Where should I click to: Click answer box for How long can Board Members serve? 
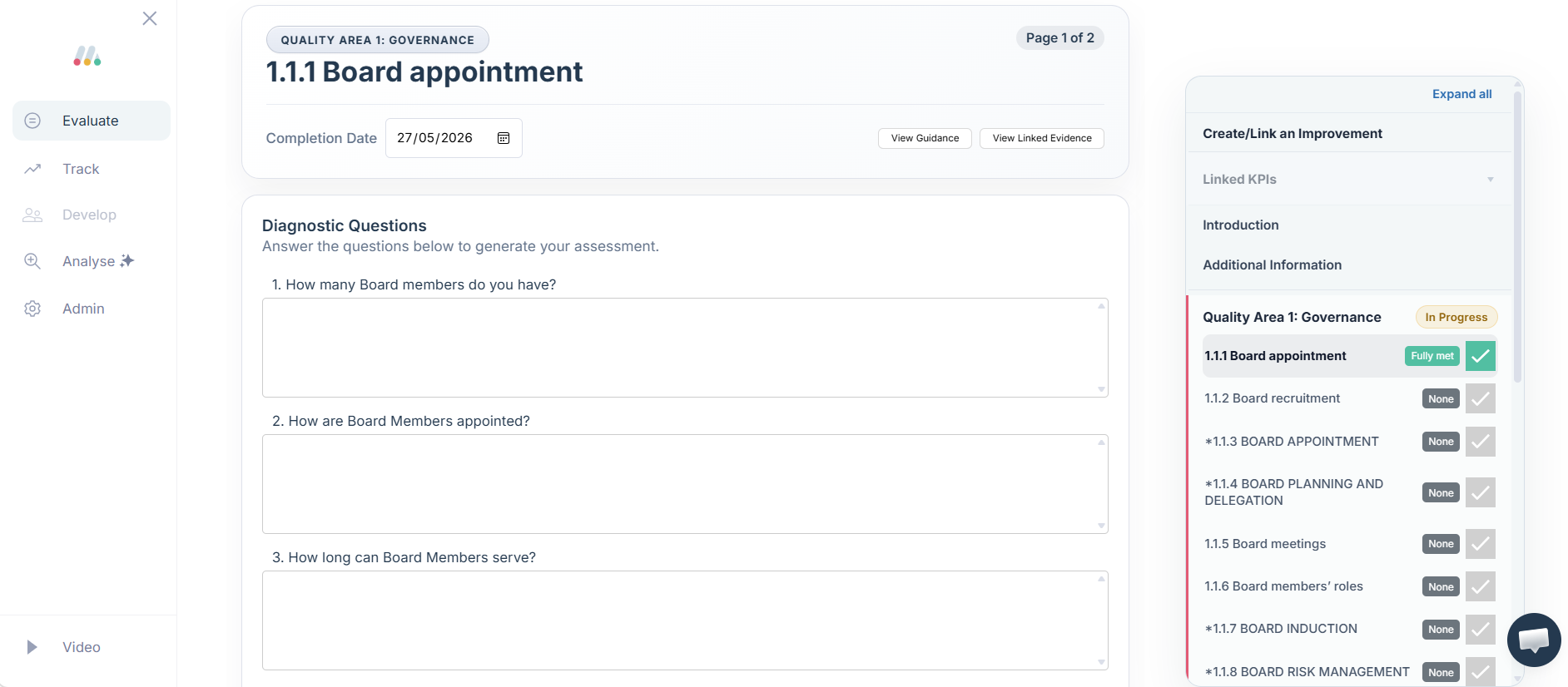pos(685,620)
